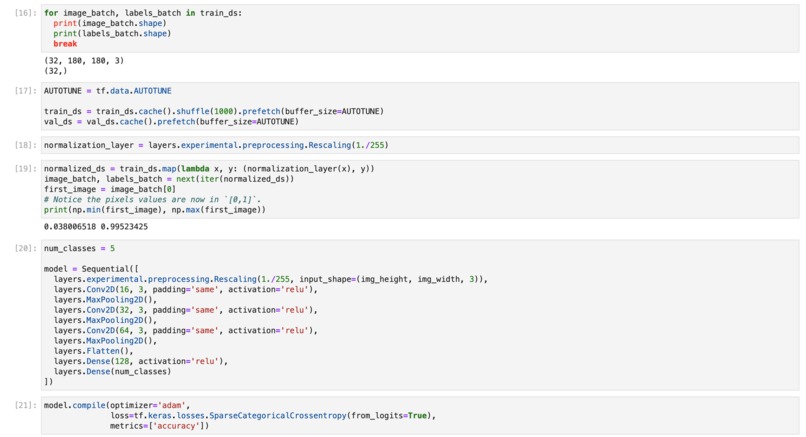Click the optimizer='adam' text
The width and height of the screenshot is (806, 437).
[x=149, y=405]
